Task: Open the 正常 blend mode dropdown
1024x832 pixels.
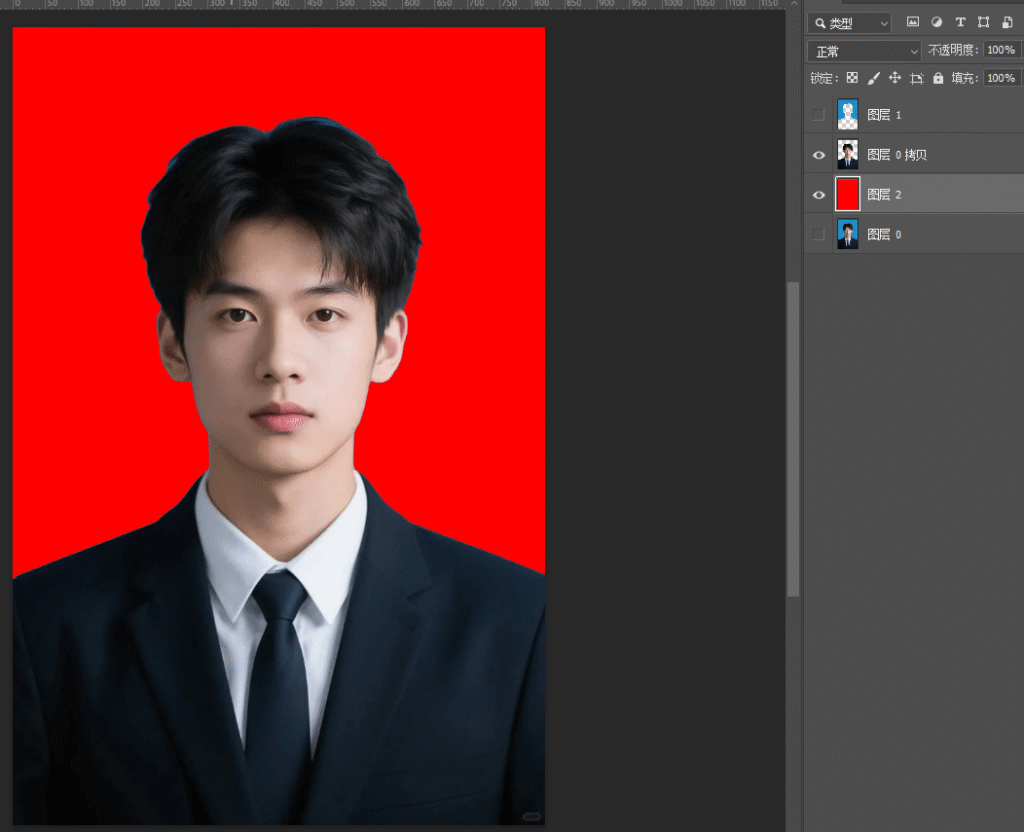Action: (x=864, y=51)
